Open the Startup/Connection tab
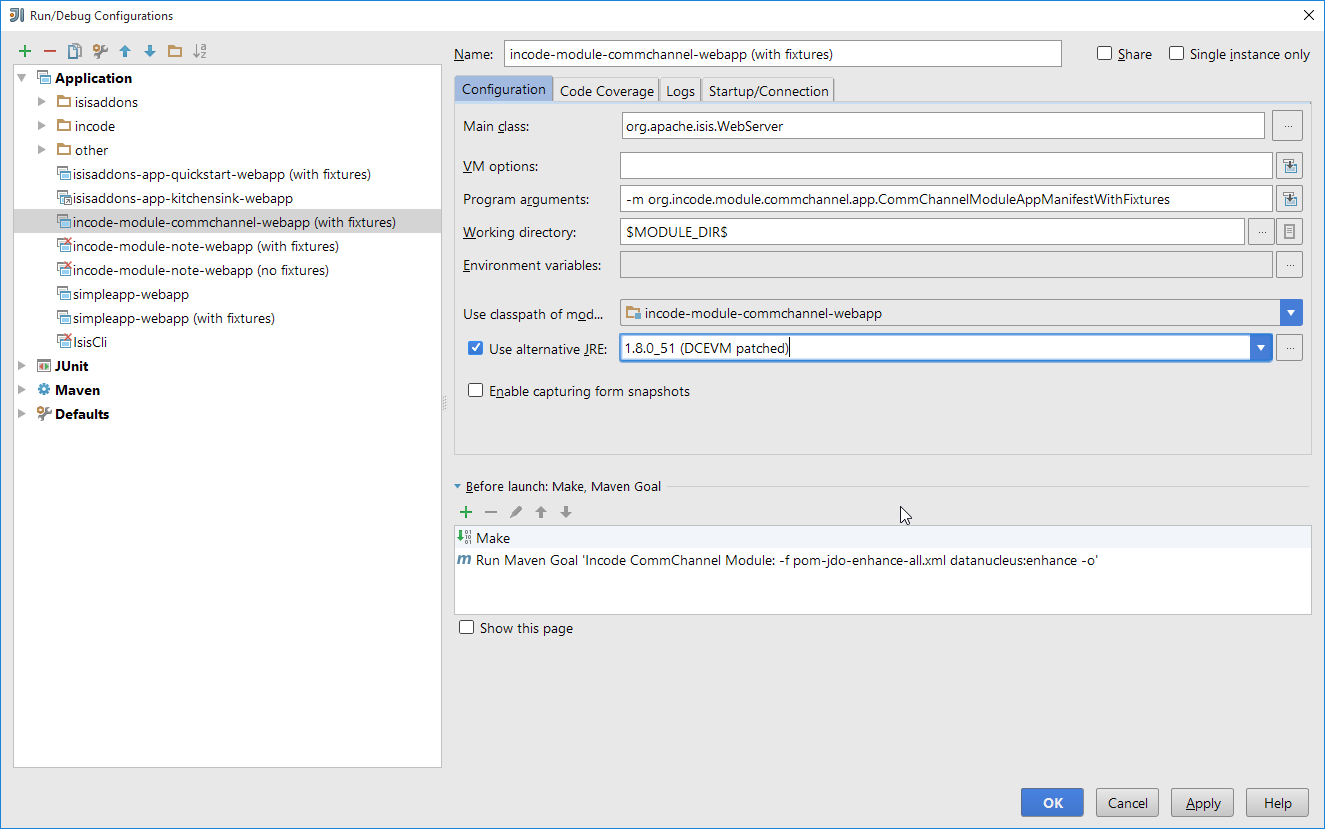 click(x=768, y=91)
